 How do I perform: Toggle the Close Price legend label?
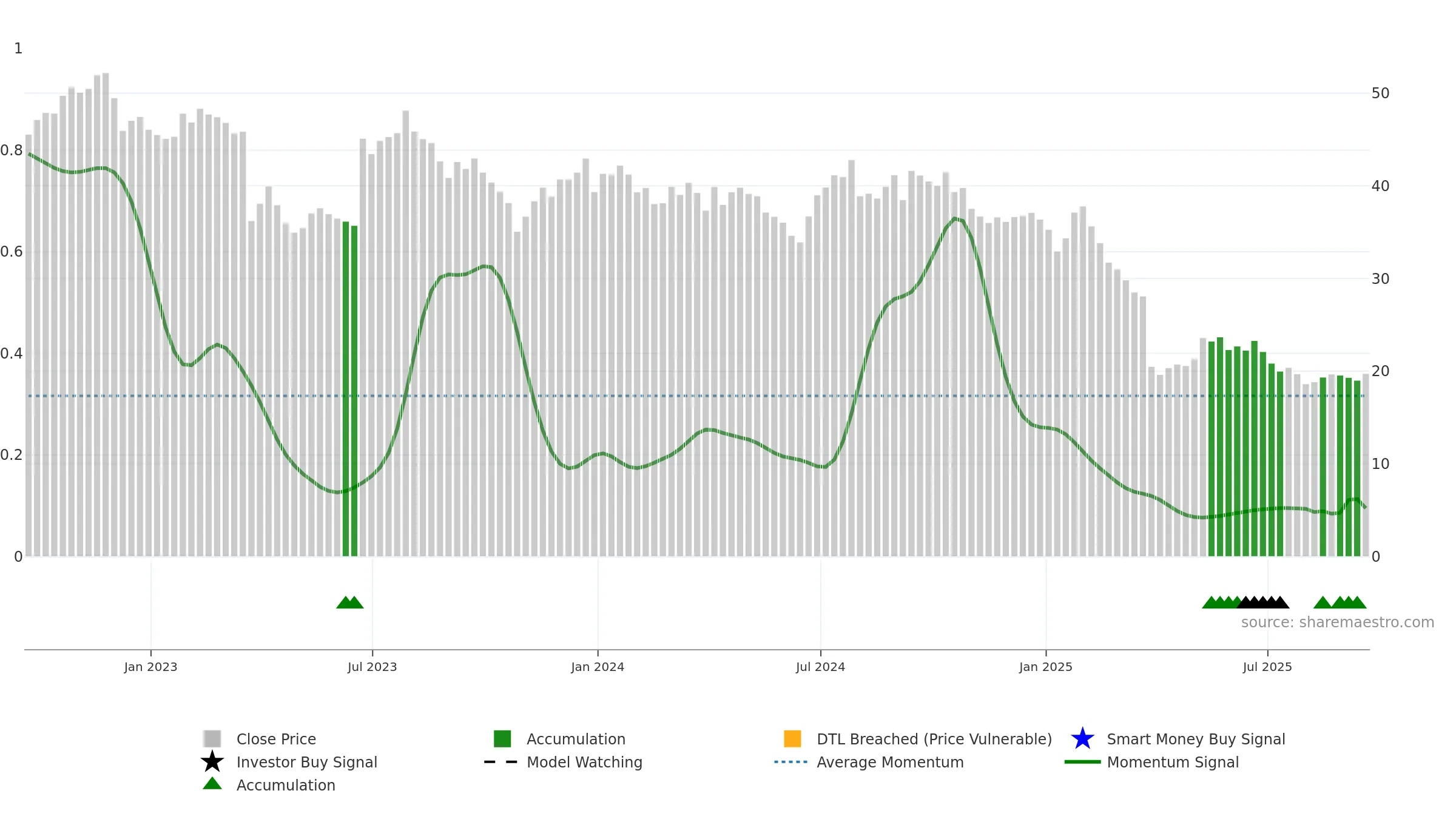click(276, 739)
